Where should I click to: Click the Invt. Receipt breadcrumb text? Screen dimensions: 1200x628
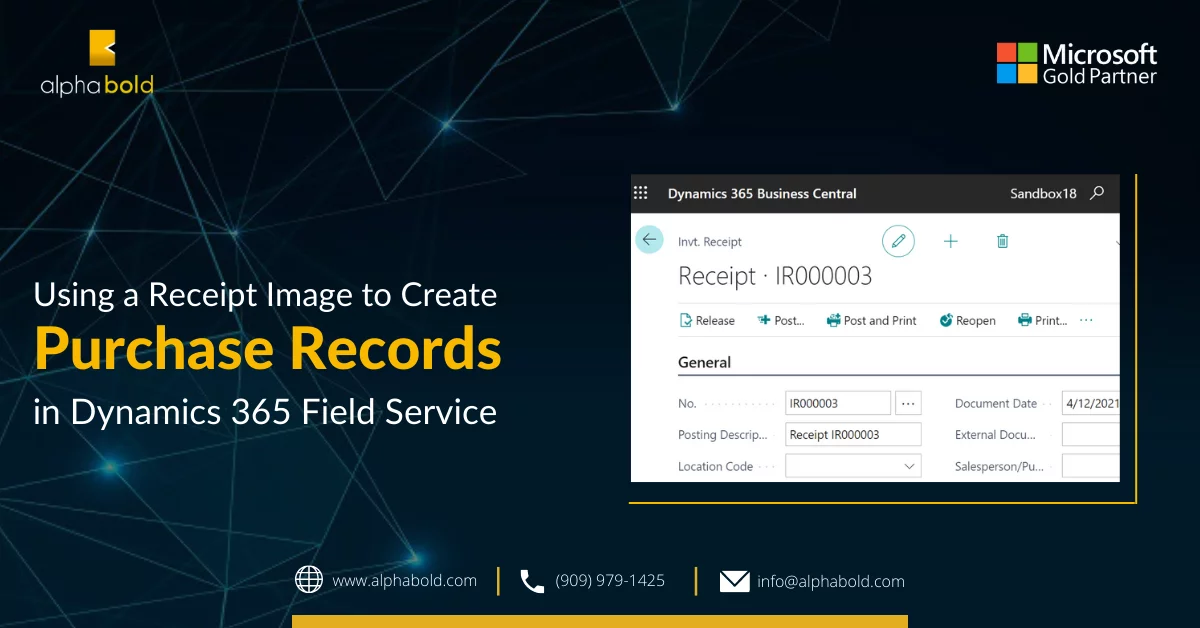pos(710,242)
